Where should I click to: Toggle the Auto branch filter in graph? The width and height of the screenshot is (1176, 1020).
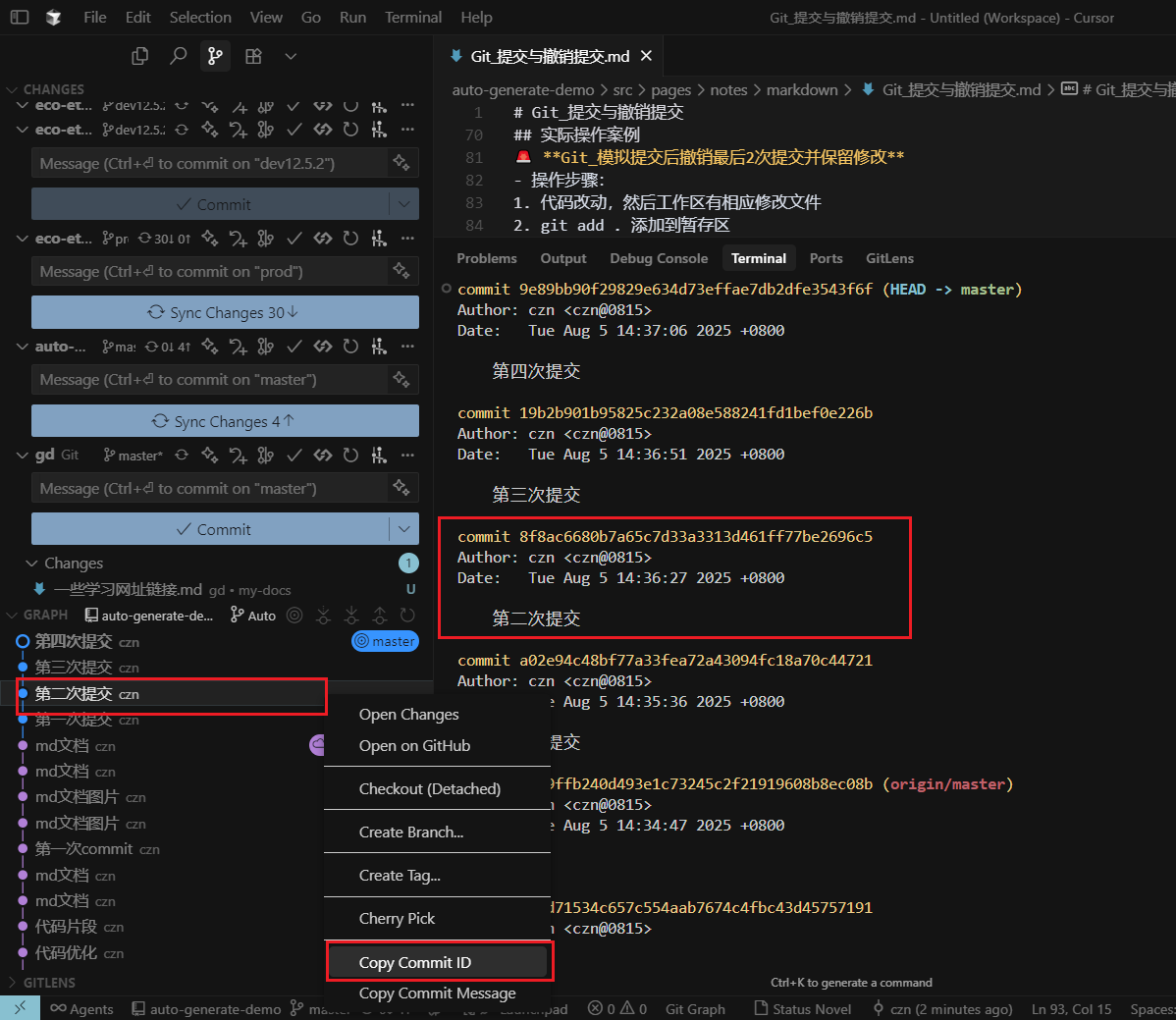(x=253, y=616)
